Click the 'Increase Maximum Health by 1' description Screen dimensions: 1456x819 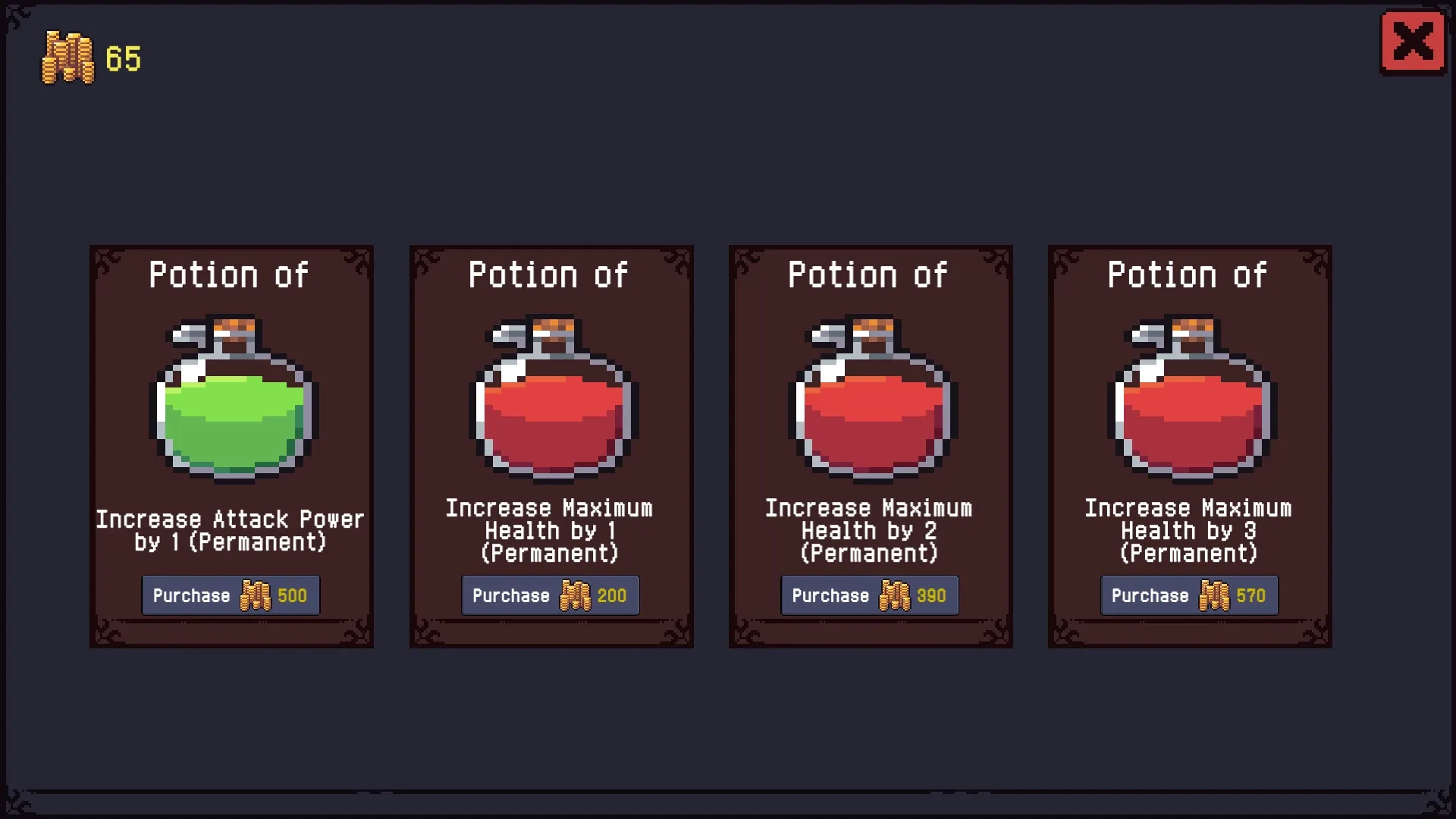(549, 531)
